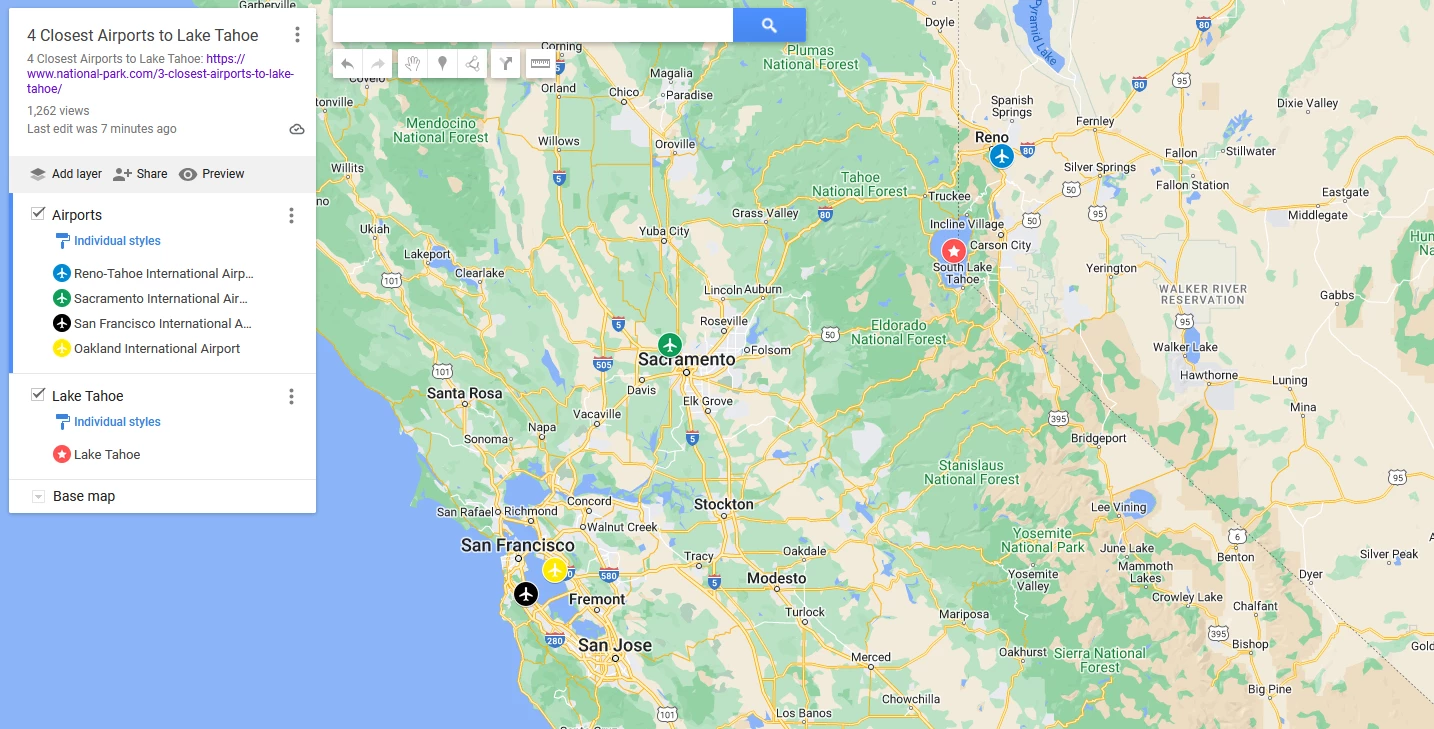This screenshot has width=1434, height=729.
Task: Expand the Base map dropdown arrow
Action: coord(38,496)
